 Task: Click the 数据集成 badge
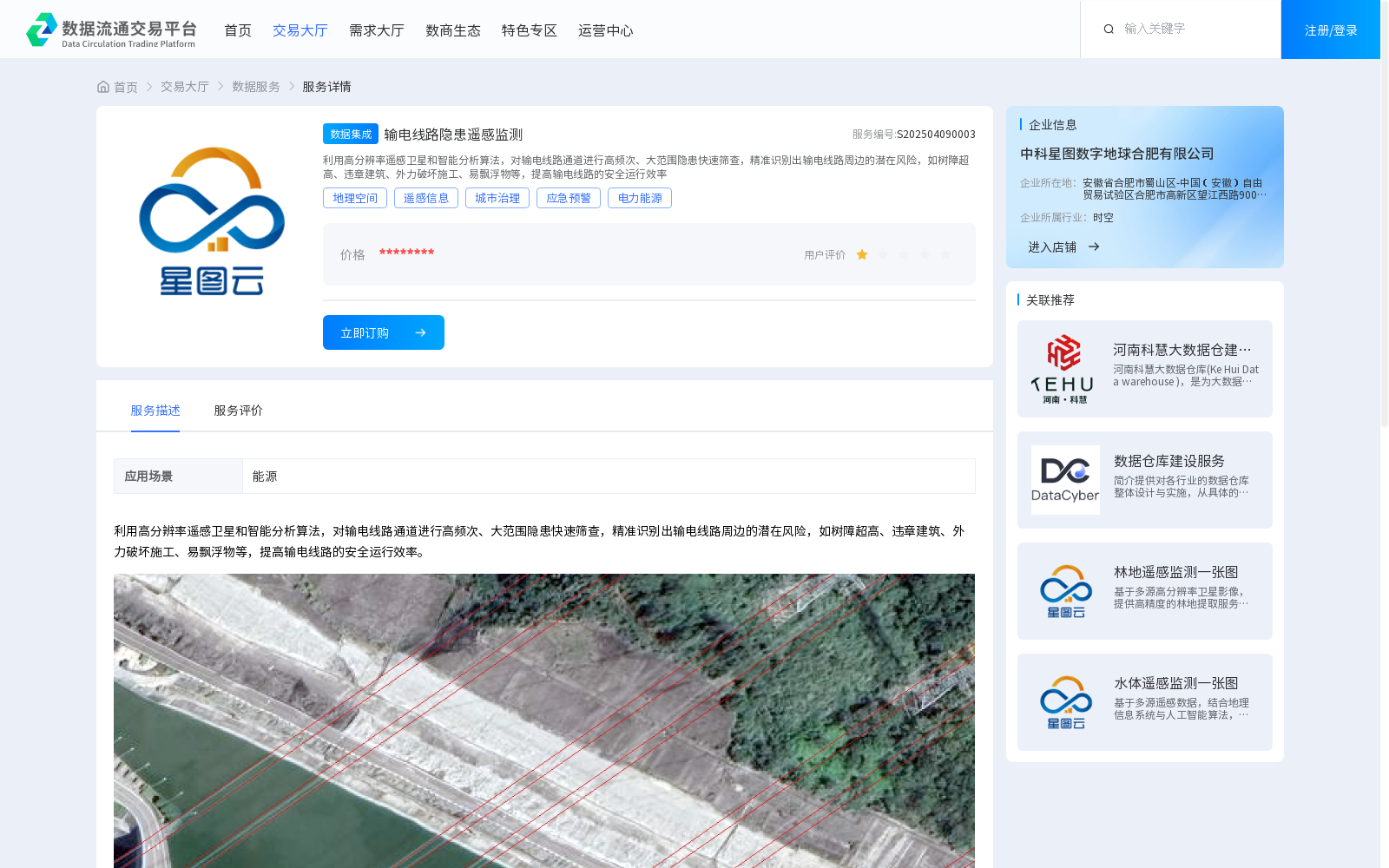coord(351,134)
